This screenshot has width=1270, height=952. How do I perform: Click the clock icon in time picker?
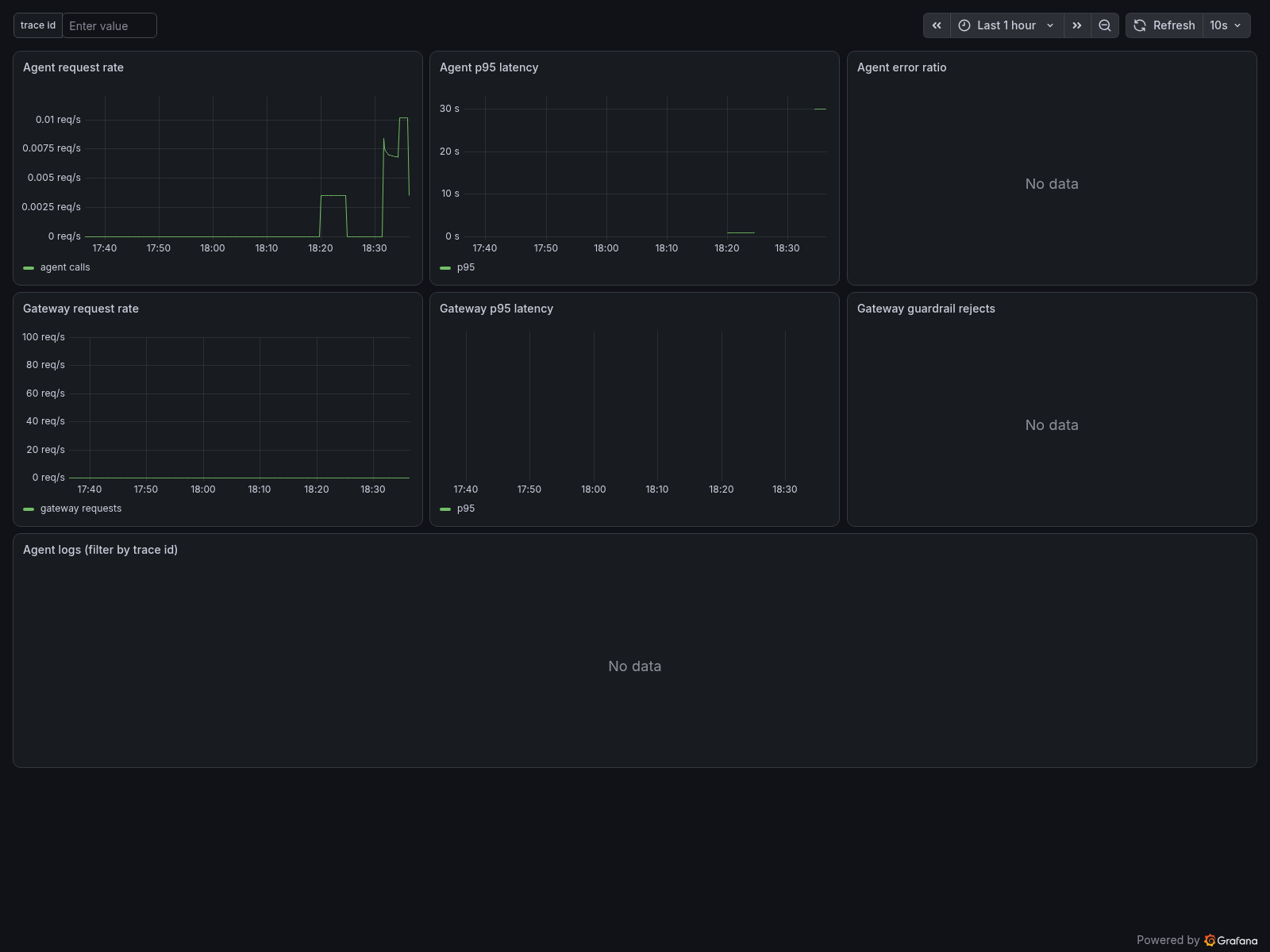[964, 25]
